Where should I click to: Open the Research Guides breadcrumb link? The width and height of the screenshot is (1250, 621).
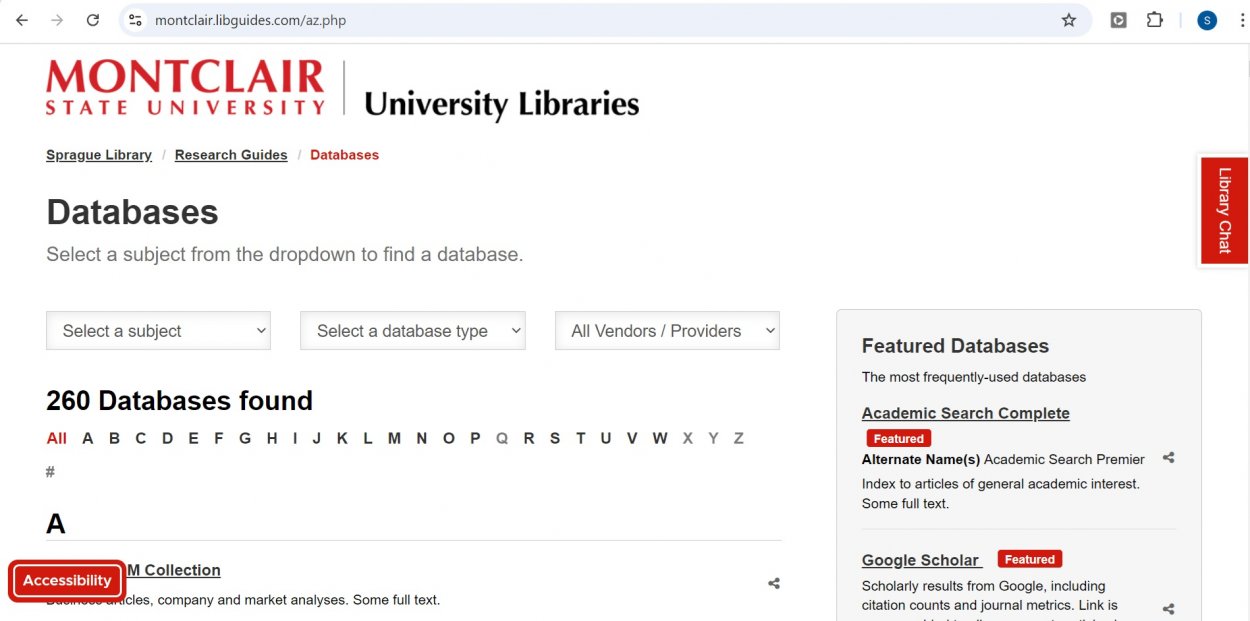[231, 155]
